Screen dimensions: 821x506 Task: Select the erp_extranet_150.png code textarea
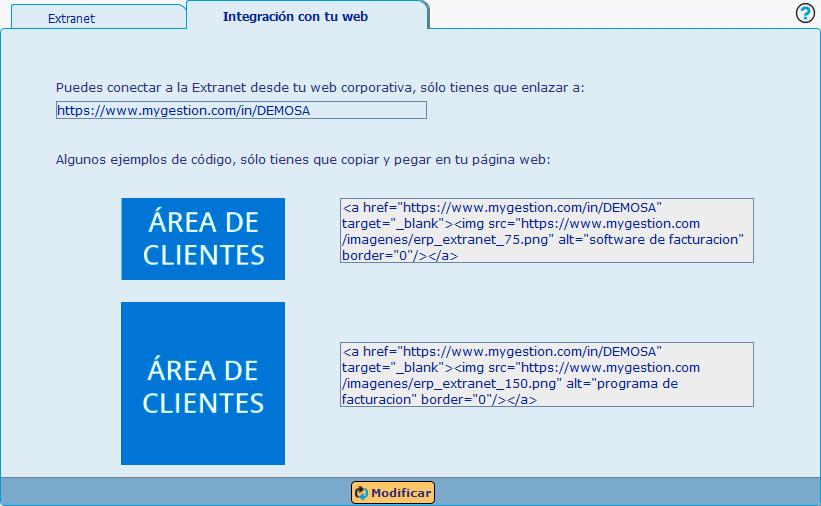547,375
